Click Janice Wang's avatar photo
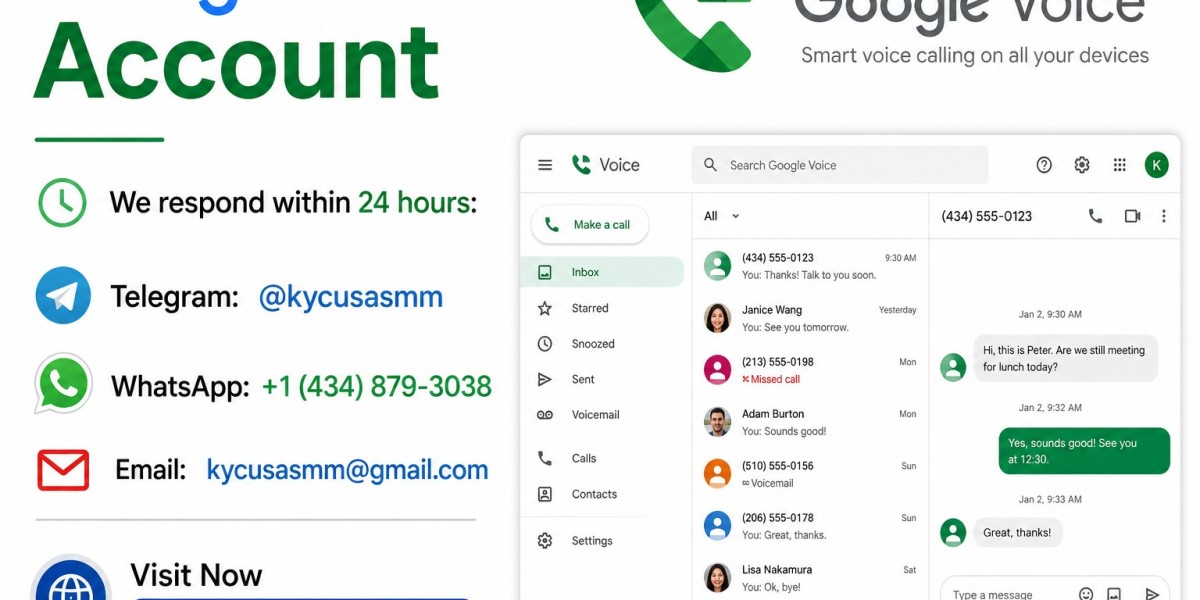 717,318
